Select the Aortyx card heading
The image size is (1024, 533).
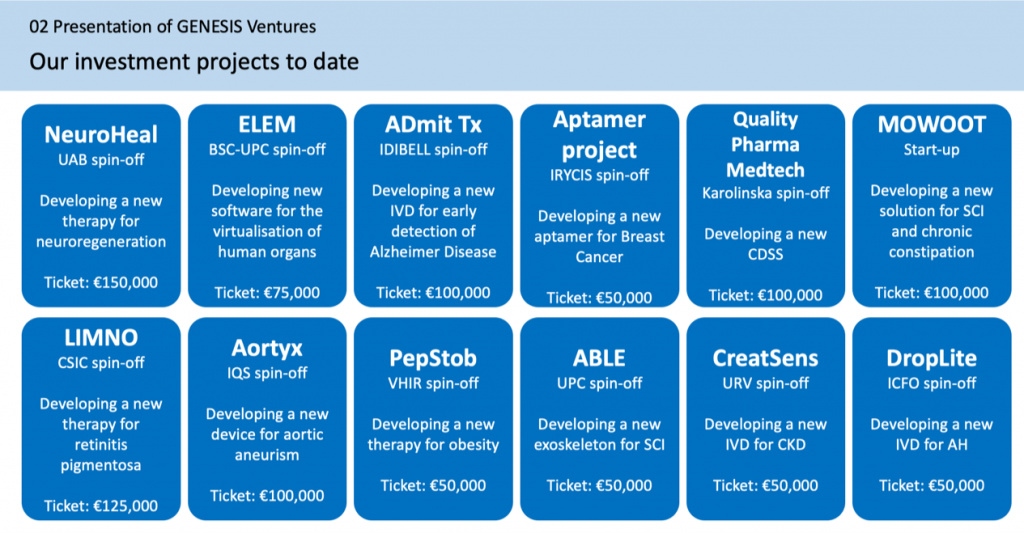(266, 348)
